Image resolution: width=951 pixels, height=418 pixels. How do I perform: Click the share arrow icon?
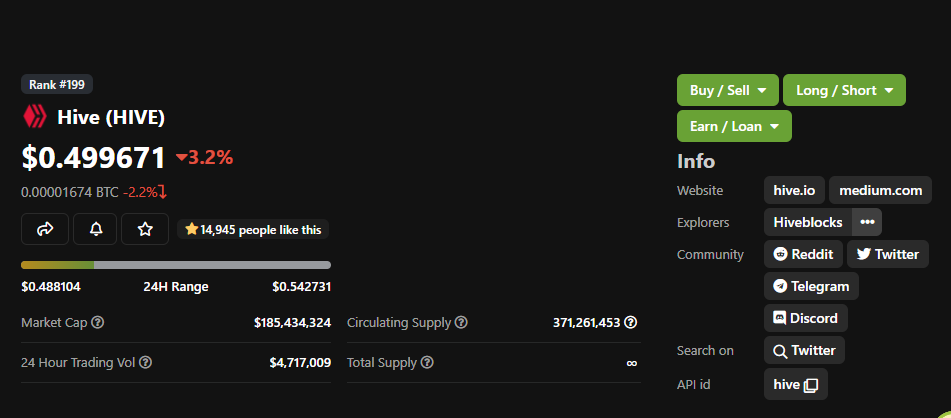tap(45, 229)
